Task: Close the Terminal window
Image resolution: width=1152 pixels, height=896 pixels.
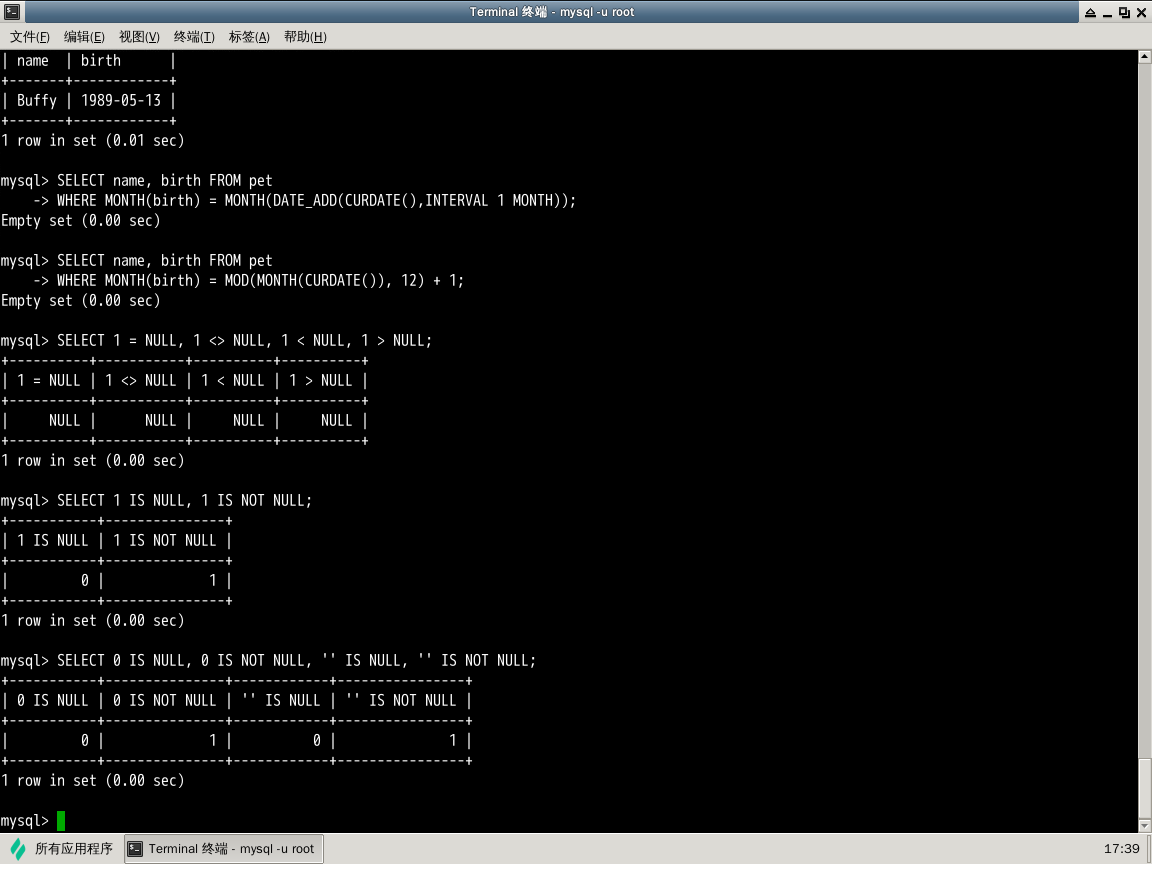Action: click(x=1141, y=12)
